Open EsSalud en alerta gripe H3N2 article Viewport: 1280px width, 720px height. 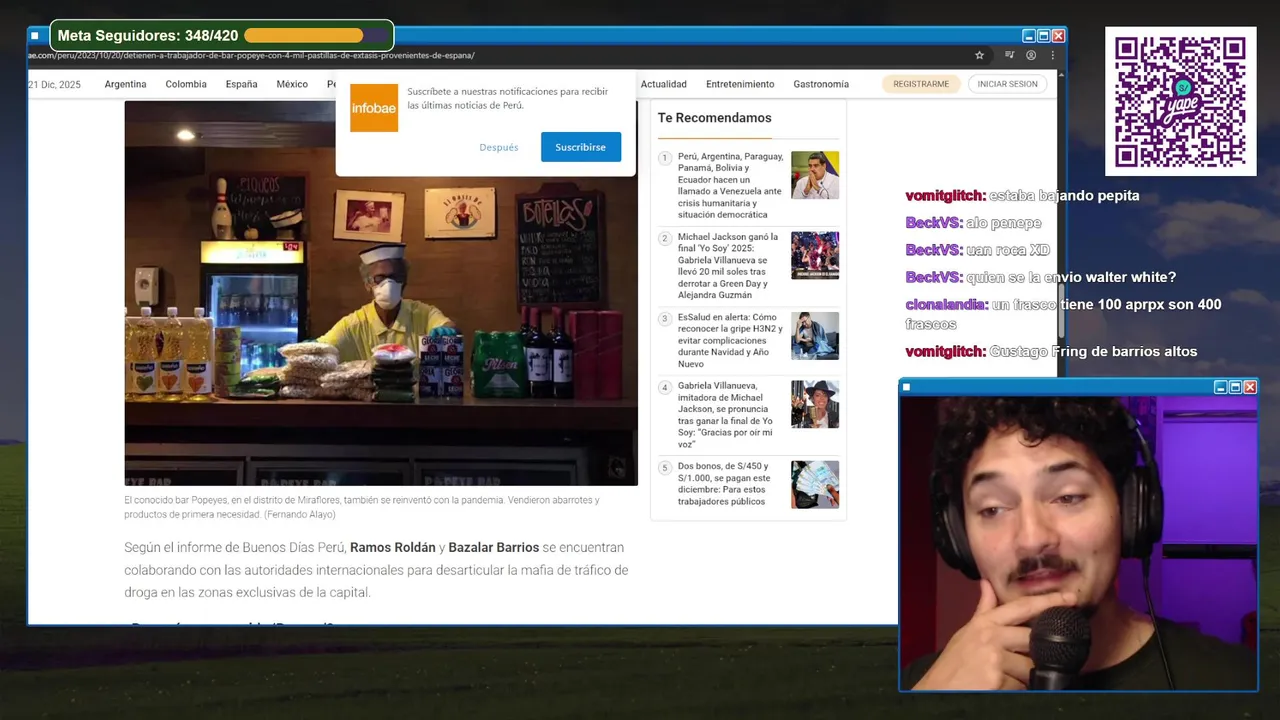pyautogui.click(x=730, y=340)
